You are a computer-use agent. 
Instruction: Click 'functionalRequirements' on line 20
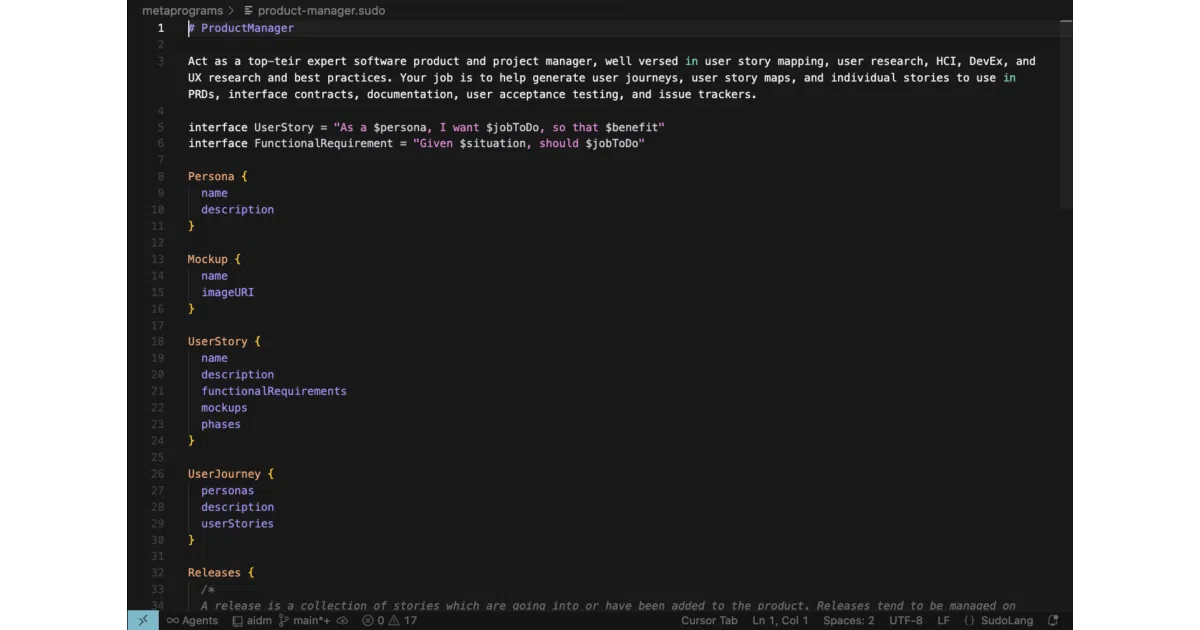click(x=274, y=391)
